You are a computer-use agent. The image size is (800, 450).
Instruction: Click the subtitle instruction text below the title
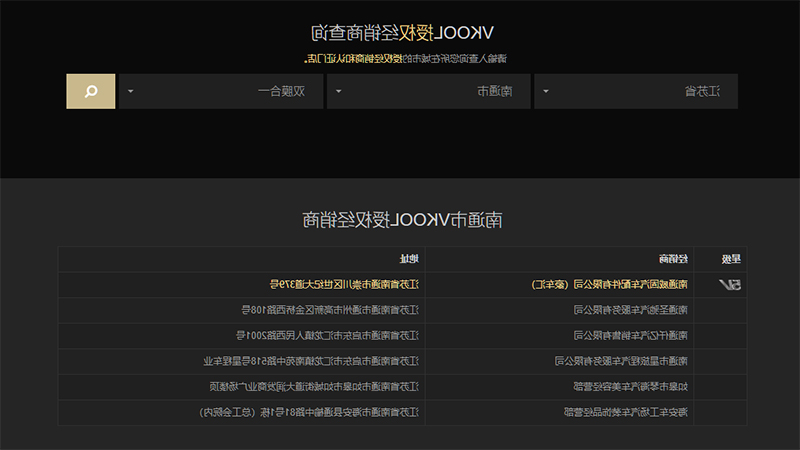(406, 59)
